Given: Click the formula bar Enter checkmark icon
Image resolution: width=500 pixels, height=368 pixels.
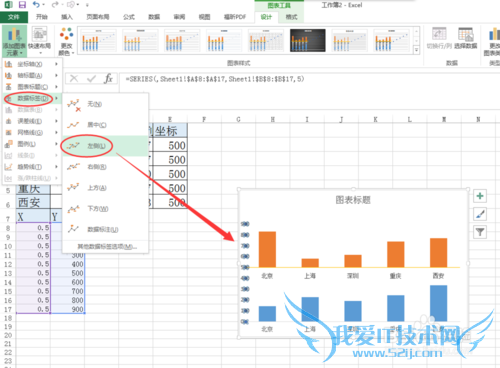Looking at the screenshot, I should coord(91,79).
